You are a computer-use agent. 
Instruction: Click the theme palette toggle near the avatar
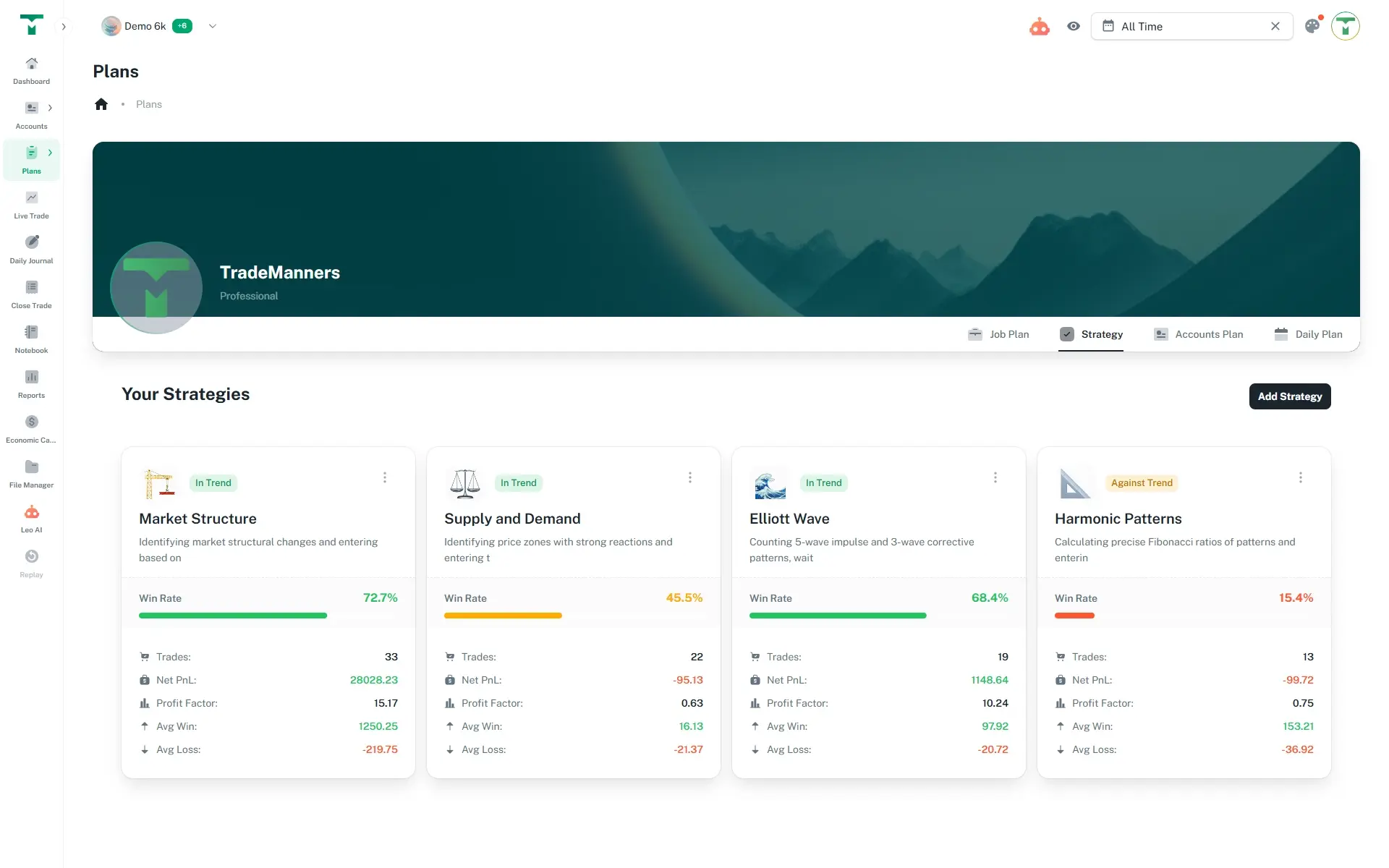pyautogui.click(x=1313, y=26)
